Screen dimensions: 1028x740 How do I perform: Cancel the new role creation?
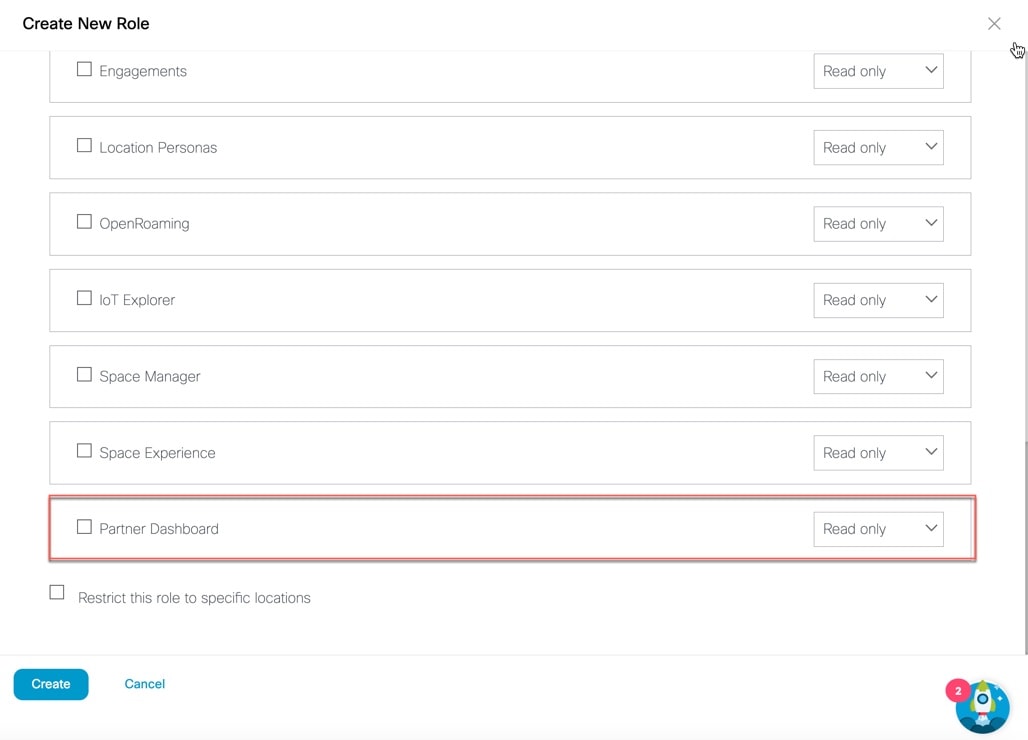144,684
